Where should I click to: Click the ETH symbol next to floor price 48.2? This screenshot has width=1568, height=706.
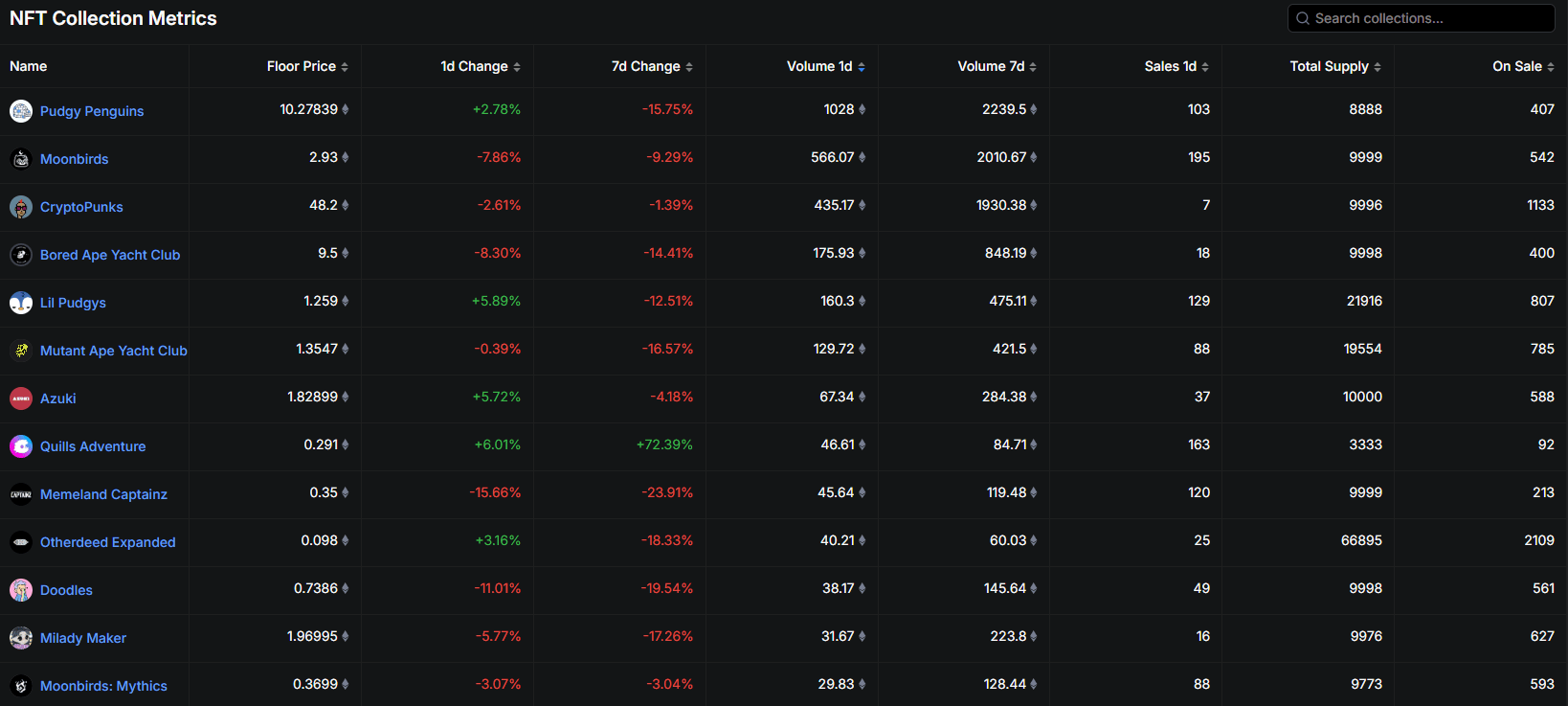point(346,205)
